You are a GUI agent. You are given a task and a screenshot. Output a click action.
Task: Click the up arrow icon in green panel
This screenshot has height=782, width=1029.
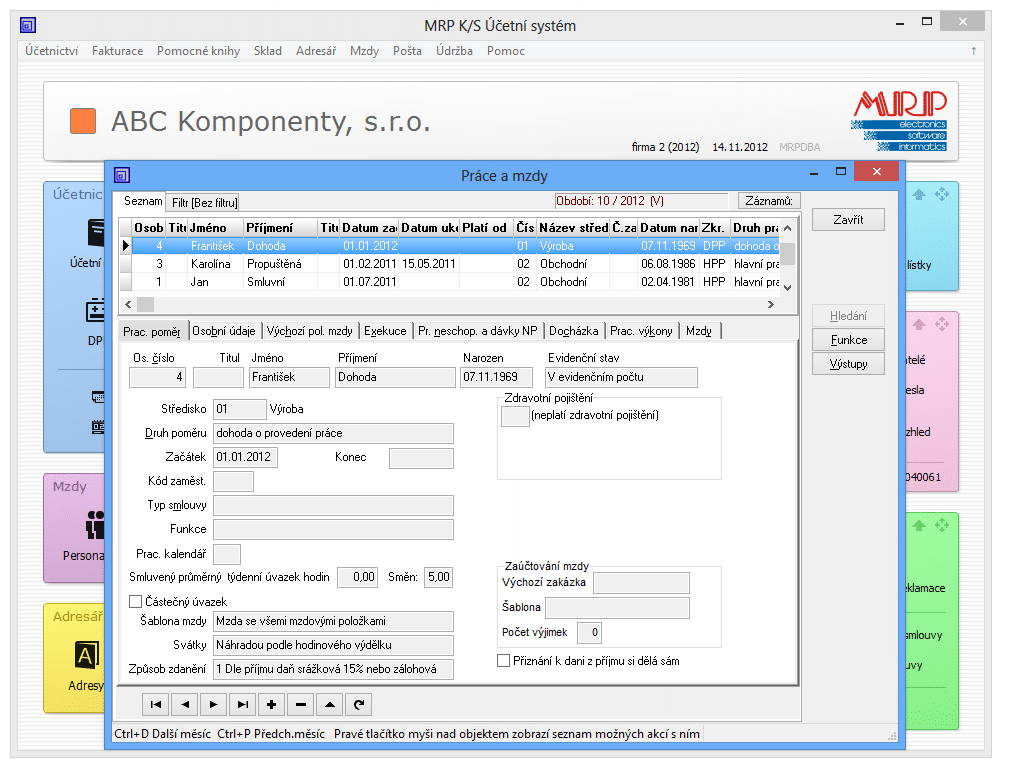[x=919, y=525]
